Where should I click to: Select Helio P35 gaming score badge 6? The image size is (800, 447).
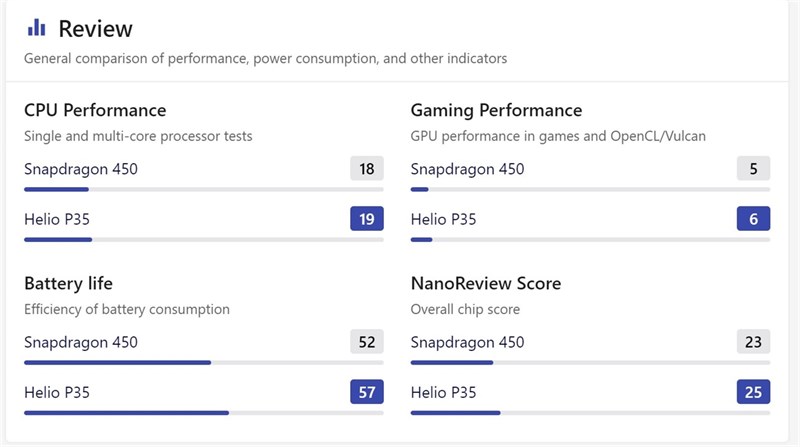pyautogui.click(x=753, y=219)
